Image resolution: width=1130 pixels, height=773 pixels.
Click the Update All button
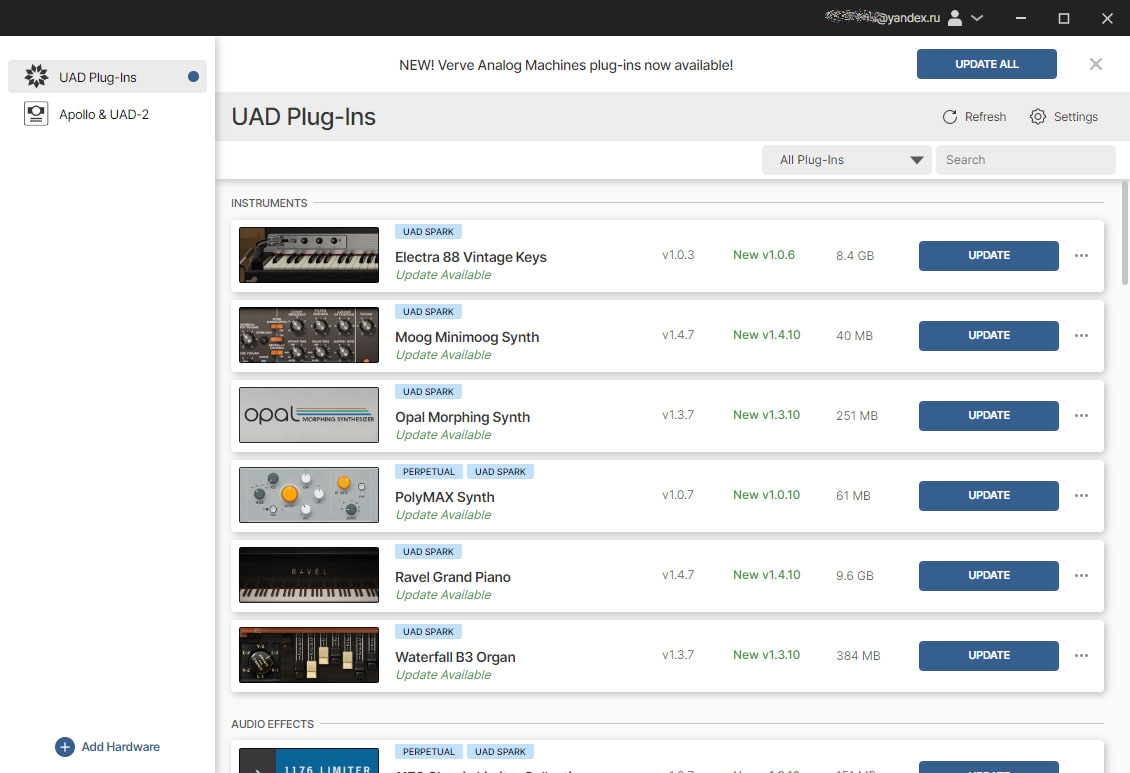coord(987,64)
